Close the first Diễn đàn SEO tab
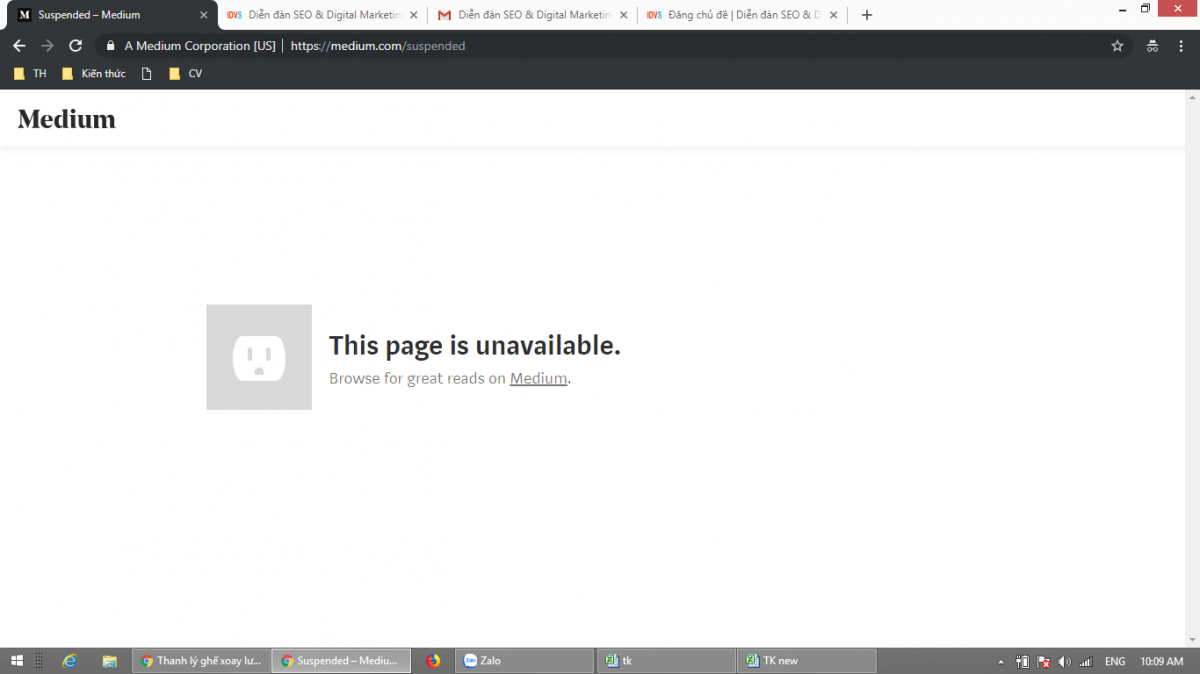Viewport: 1200px width, 674px height. point(414,15)
